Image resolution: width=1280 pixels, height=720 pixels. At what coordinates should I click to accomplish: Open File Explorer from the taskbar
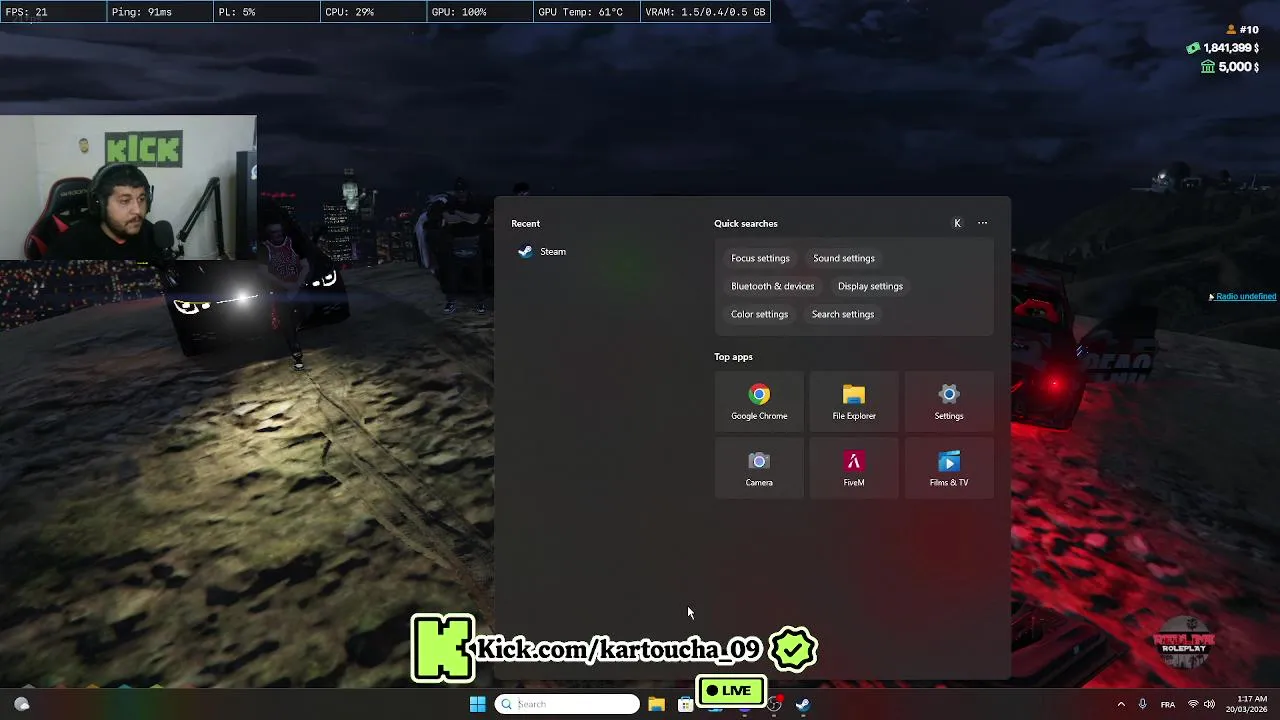656,704
